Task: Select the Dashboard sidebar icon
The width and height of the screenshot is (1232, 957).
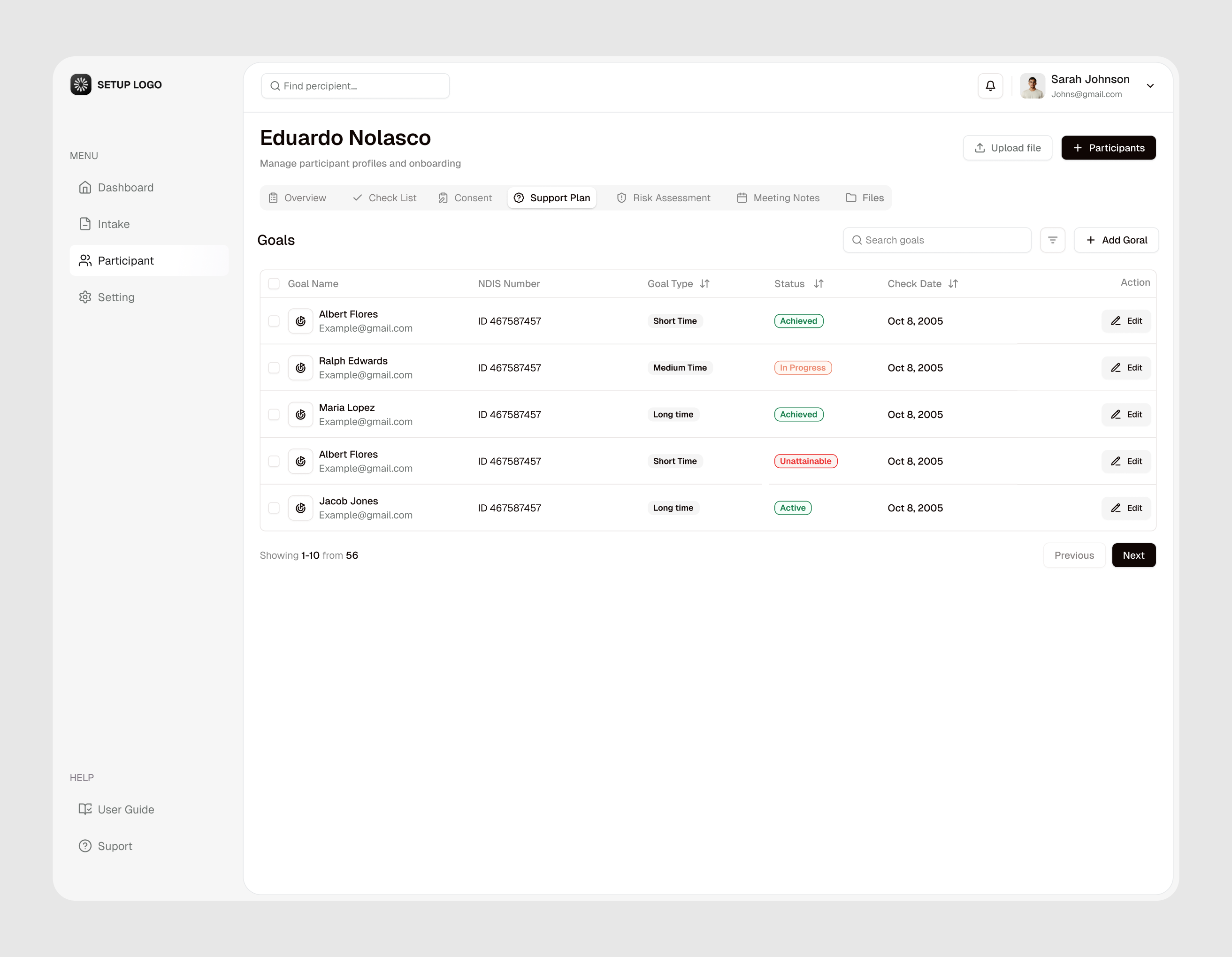Action: [85, 187]
